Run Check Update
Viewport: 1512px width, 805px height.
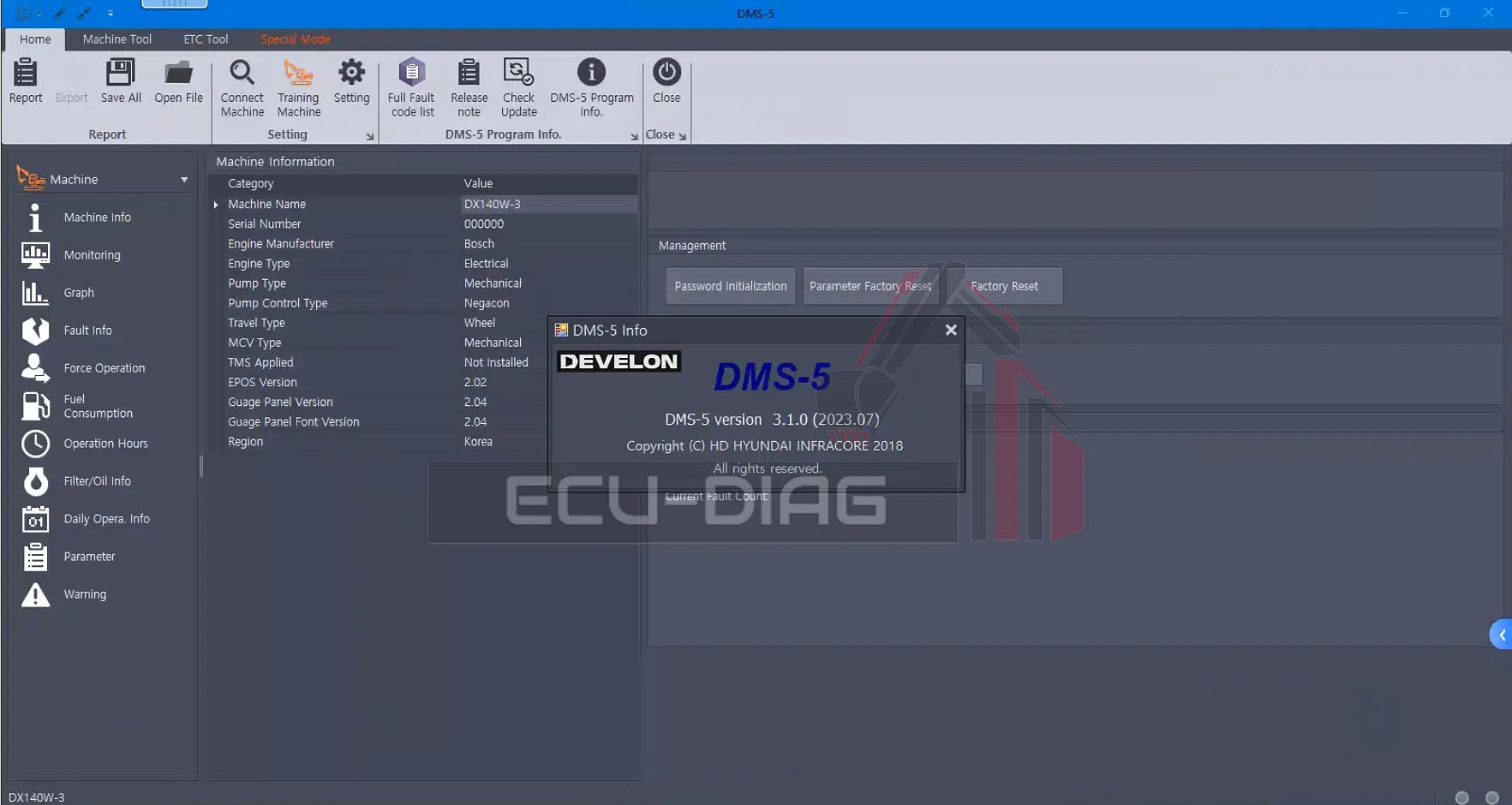click(518, 88)
